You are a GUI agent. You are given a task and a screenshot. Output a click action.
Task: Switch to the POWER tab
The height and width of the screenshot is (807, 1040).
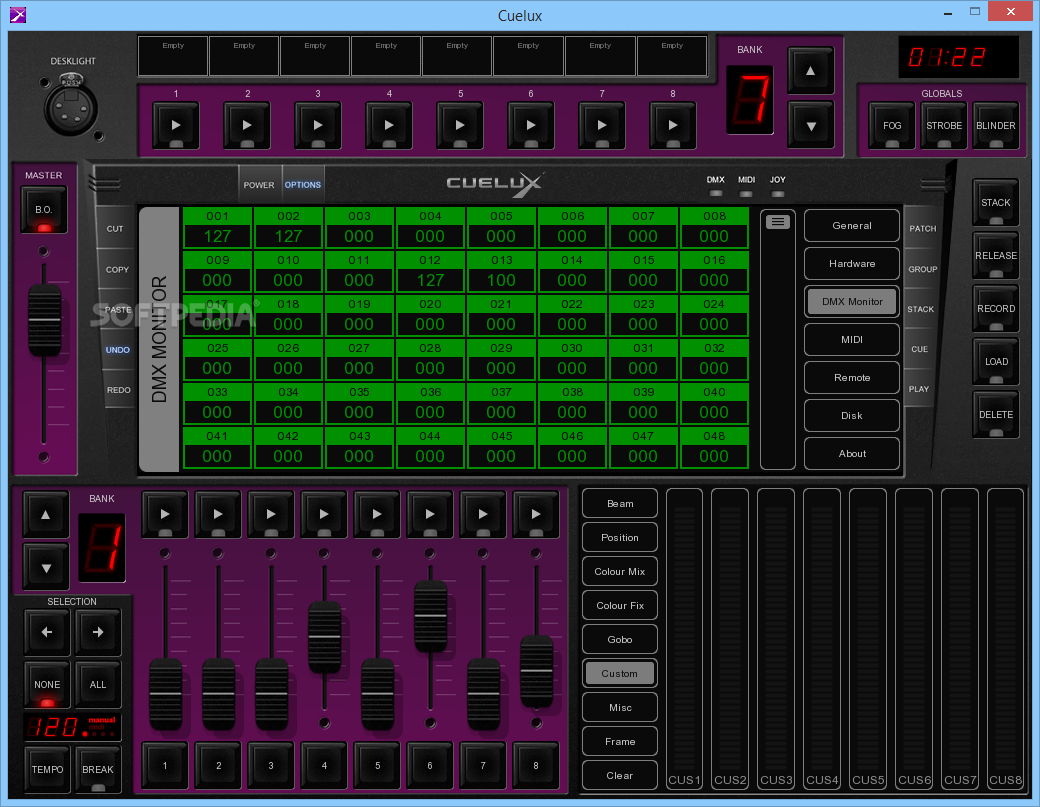259,184
